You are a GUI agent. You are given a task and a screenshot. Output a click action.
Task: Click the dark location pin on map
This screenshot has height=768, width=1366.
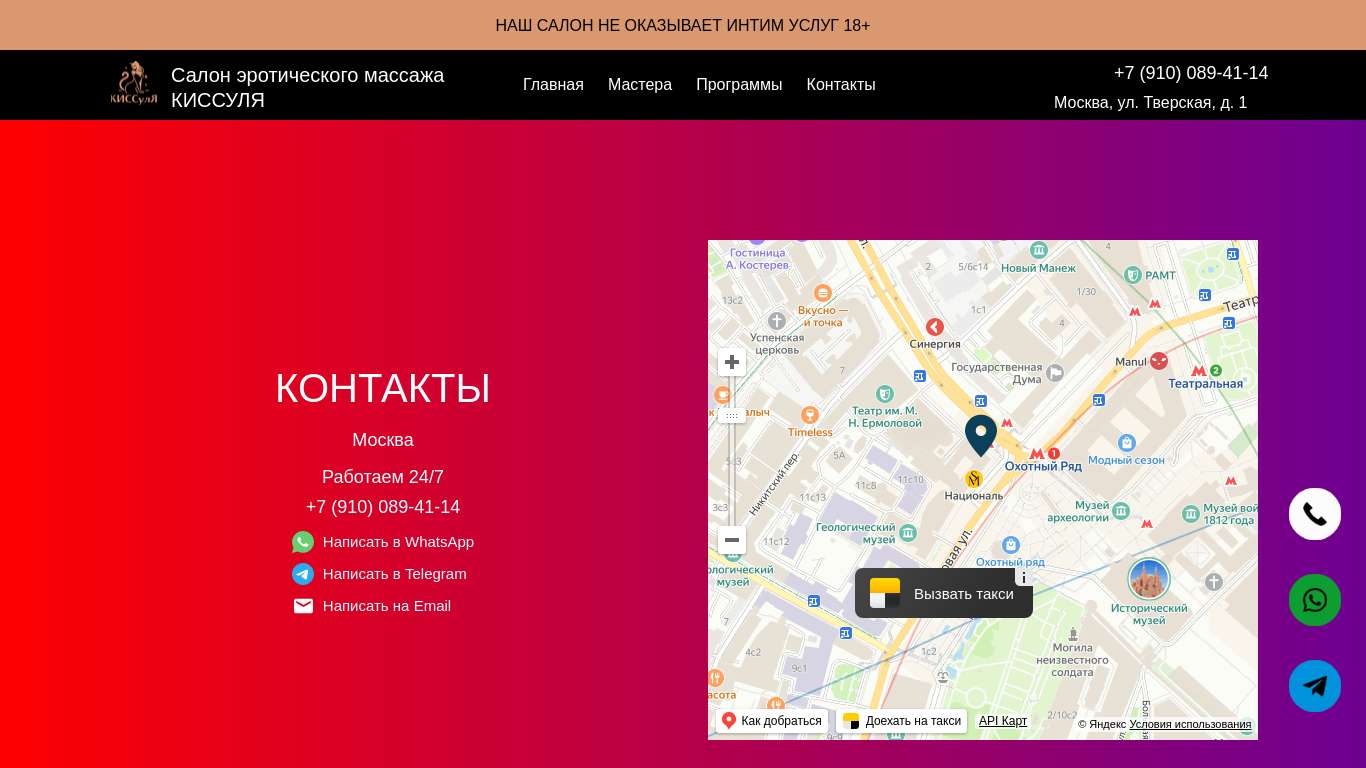(980, 434)
